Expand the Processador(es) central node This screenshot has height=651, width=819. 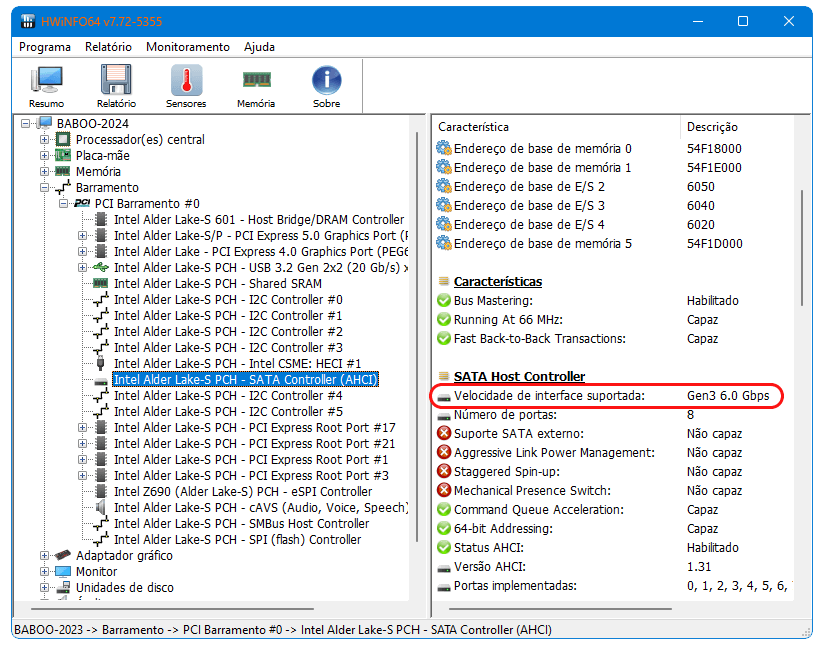coord(44,140)
